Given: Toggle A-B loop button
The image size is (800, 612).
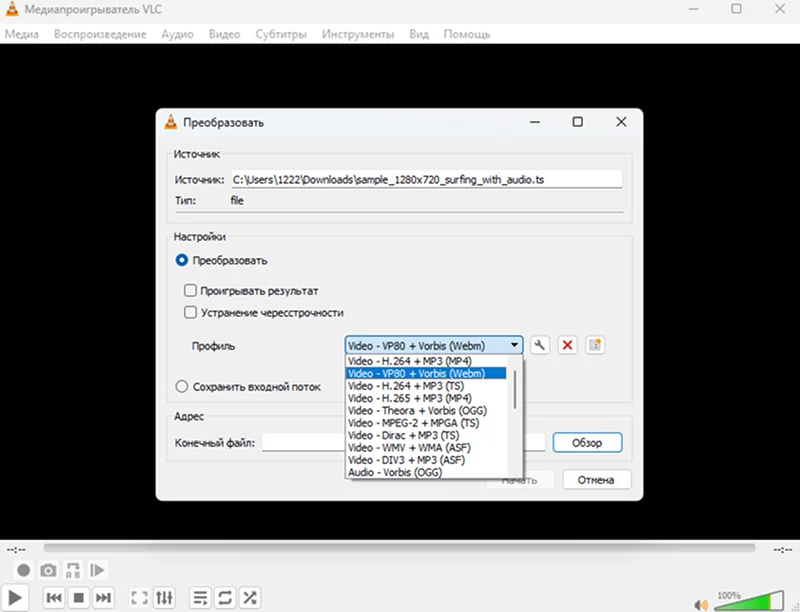Looking at the screenshot, I should click(73, 570).
